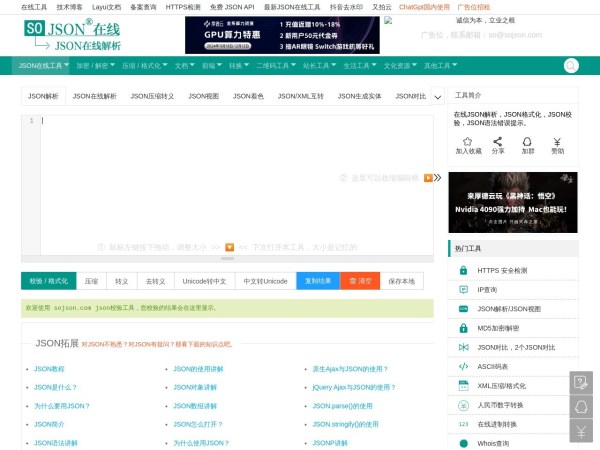Viewport: 600px width, 450px height.
Task: Select the JSON/XML互转 tab
Action: [x=300, y=97]
